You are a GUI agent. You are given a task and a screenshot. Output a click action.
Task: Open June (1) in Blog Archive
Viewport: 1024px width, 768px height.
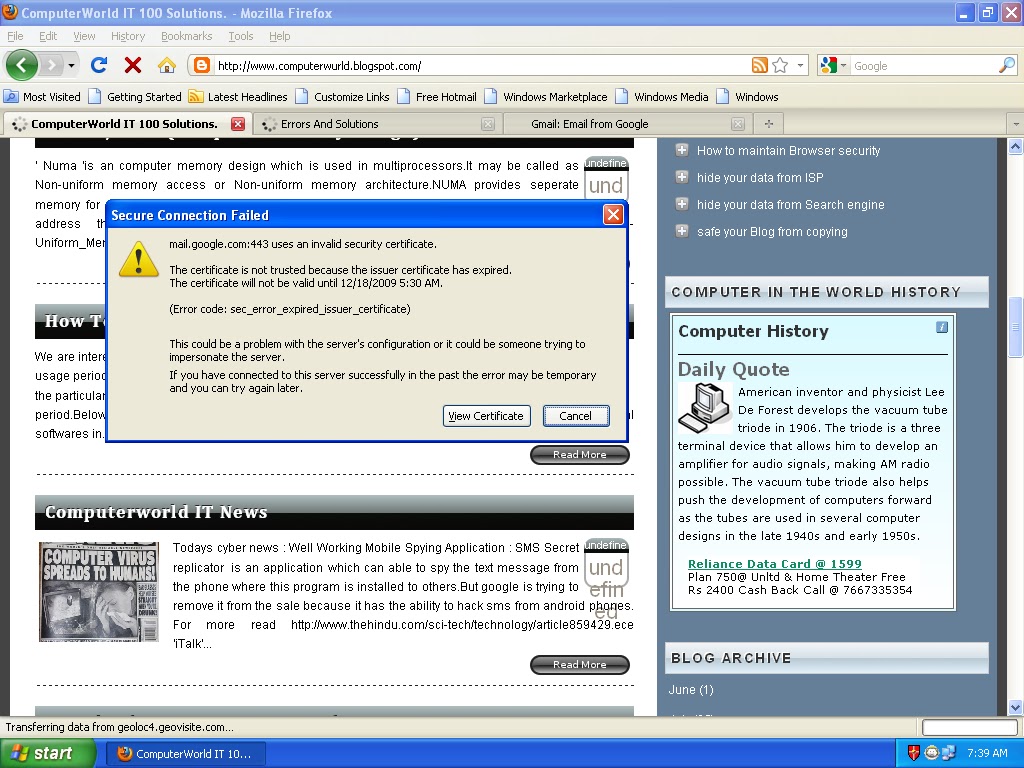pyautogui.click(x=691, y=690)
